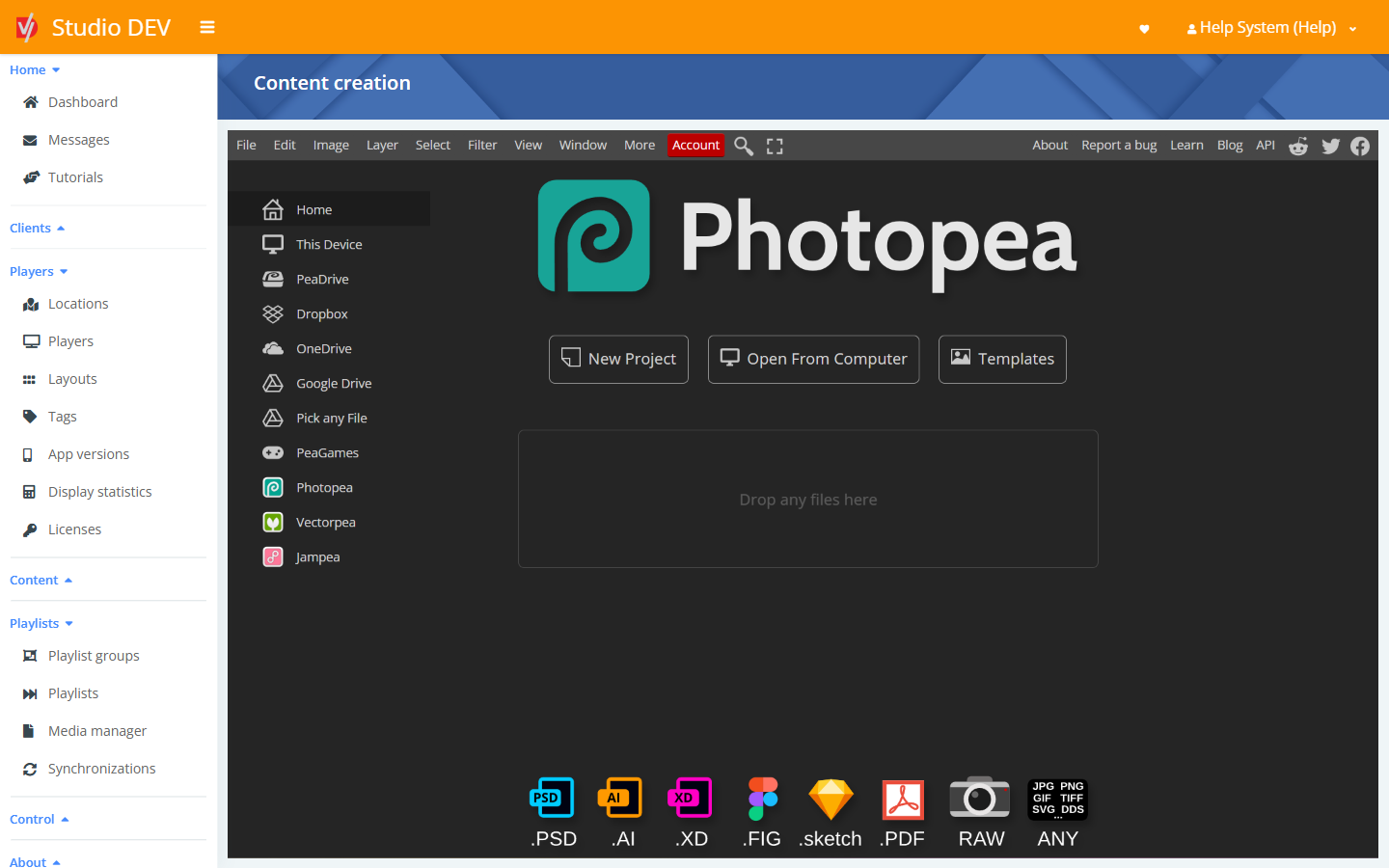Collapse the Players sidebar section header

tap(39, 271)
